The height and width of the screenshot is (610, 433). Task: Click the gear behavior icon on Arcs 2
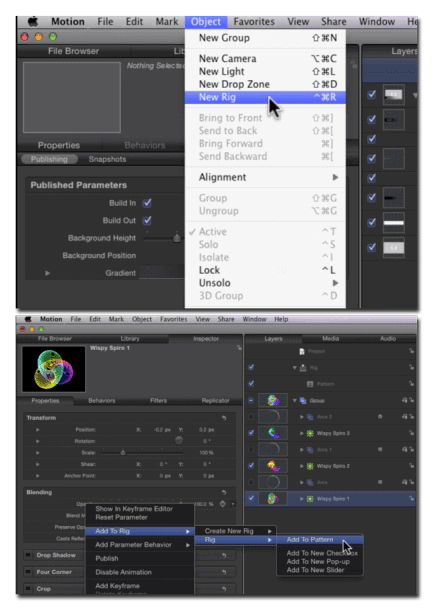tap(380, 417)
